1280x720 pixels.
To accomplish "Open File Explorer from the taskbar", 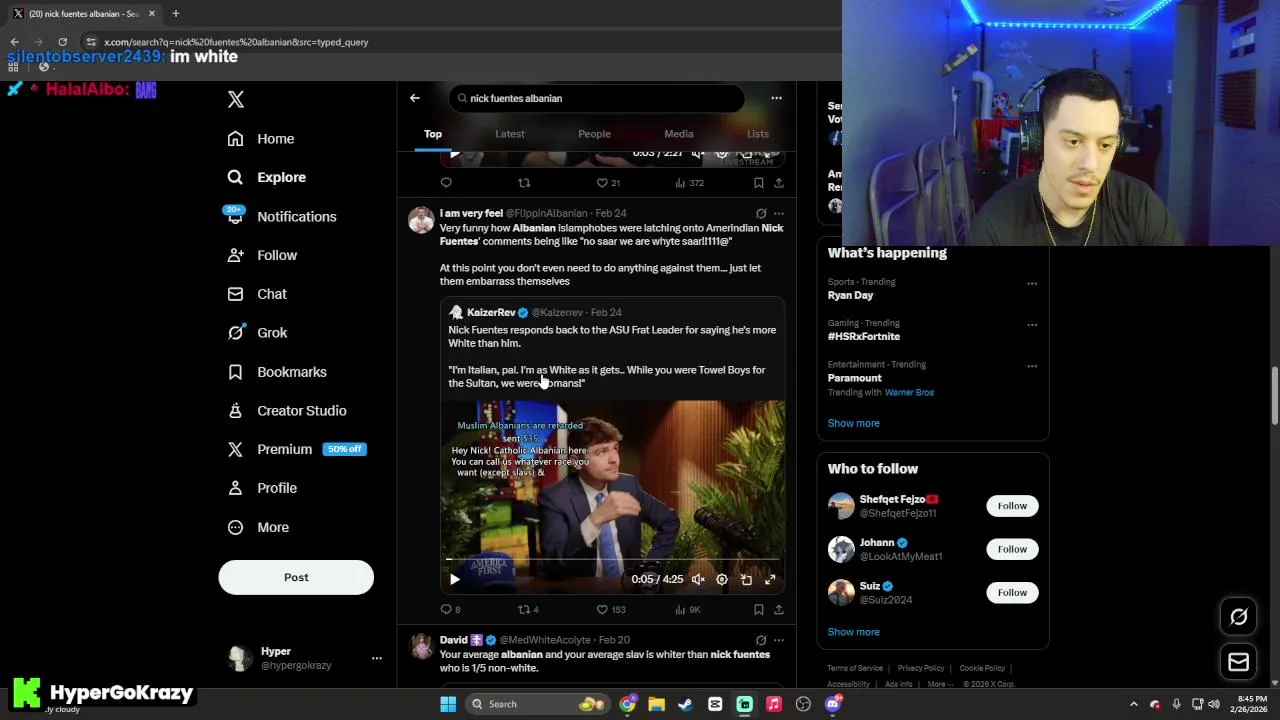I will coord(656,704).
